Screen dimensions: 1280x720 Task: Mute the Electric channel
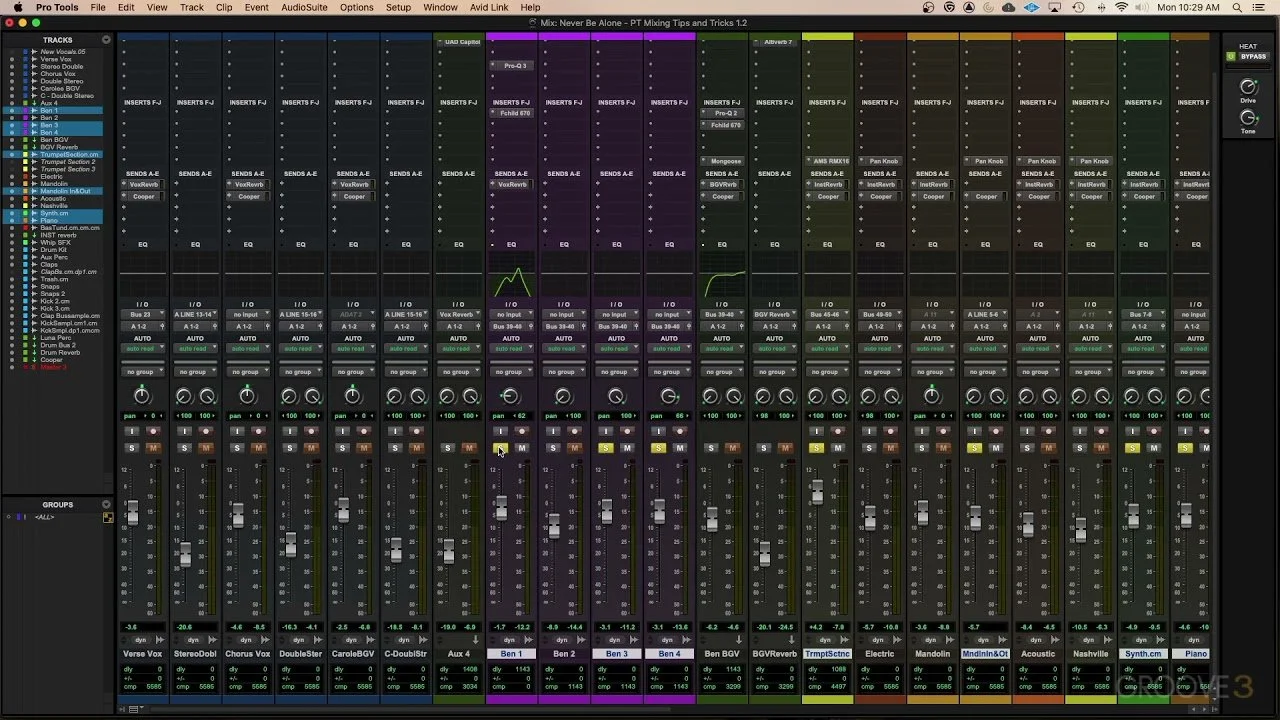pos(891,448)
